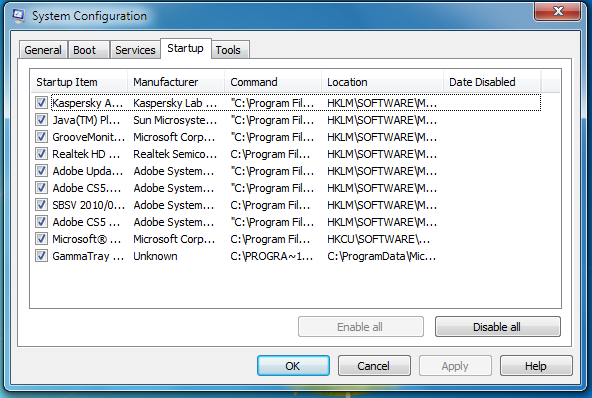Uncheck the Java(TM) Pl... startup checkbox
The width and height of the screenshot is (592, 398).
click(x=41, y=120)
